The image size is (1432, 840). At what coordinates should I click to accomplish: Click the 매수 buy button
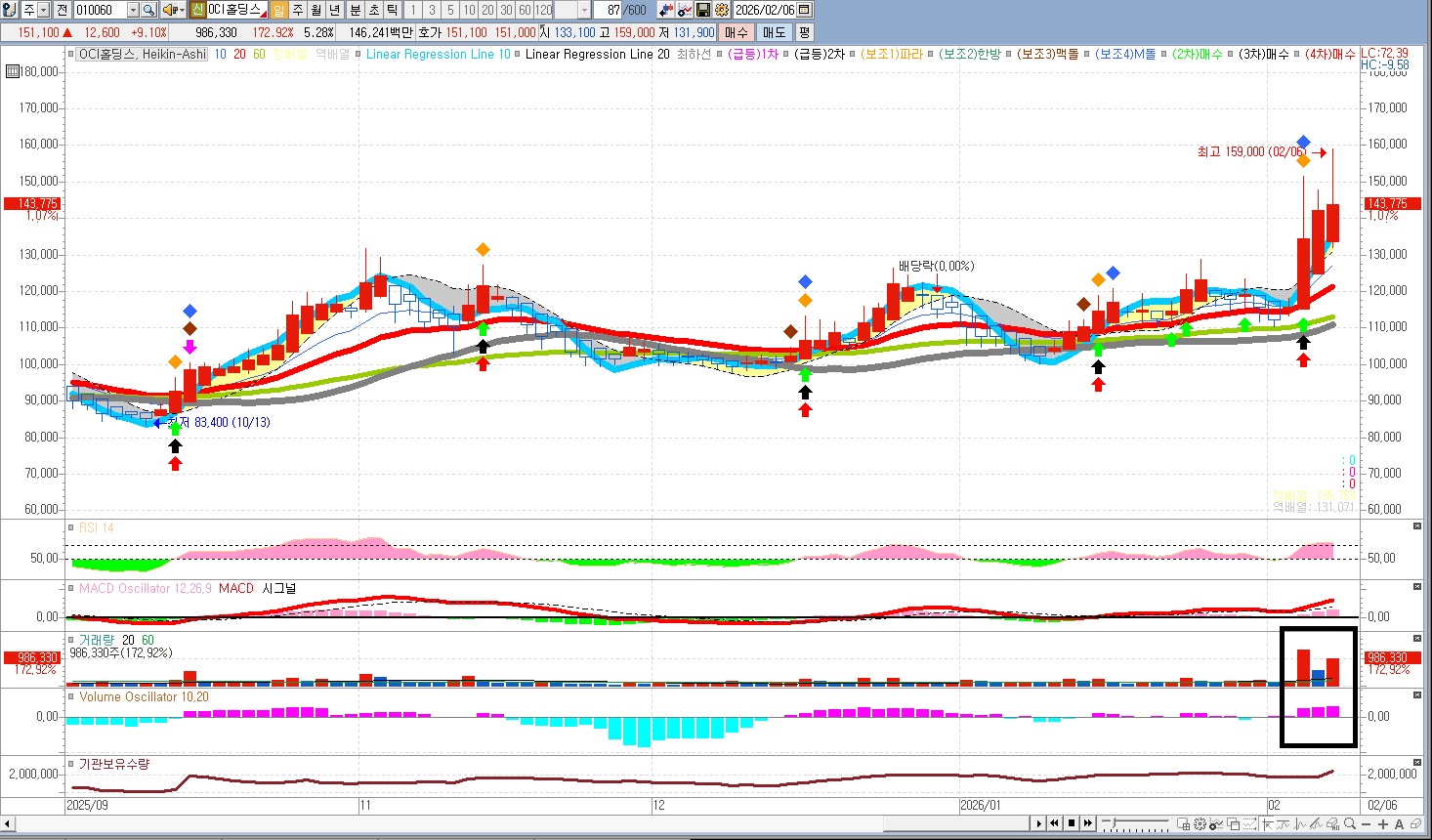click(x=736, y=32)
